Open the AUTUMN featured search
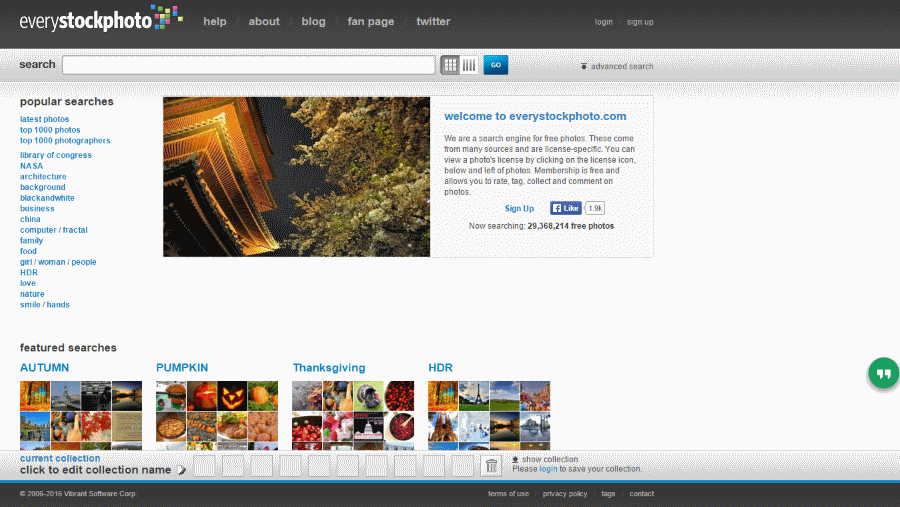The width and height of the screenshot is (900, 507). (44, 367)
